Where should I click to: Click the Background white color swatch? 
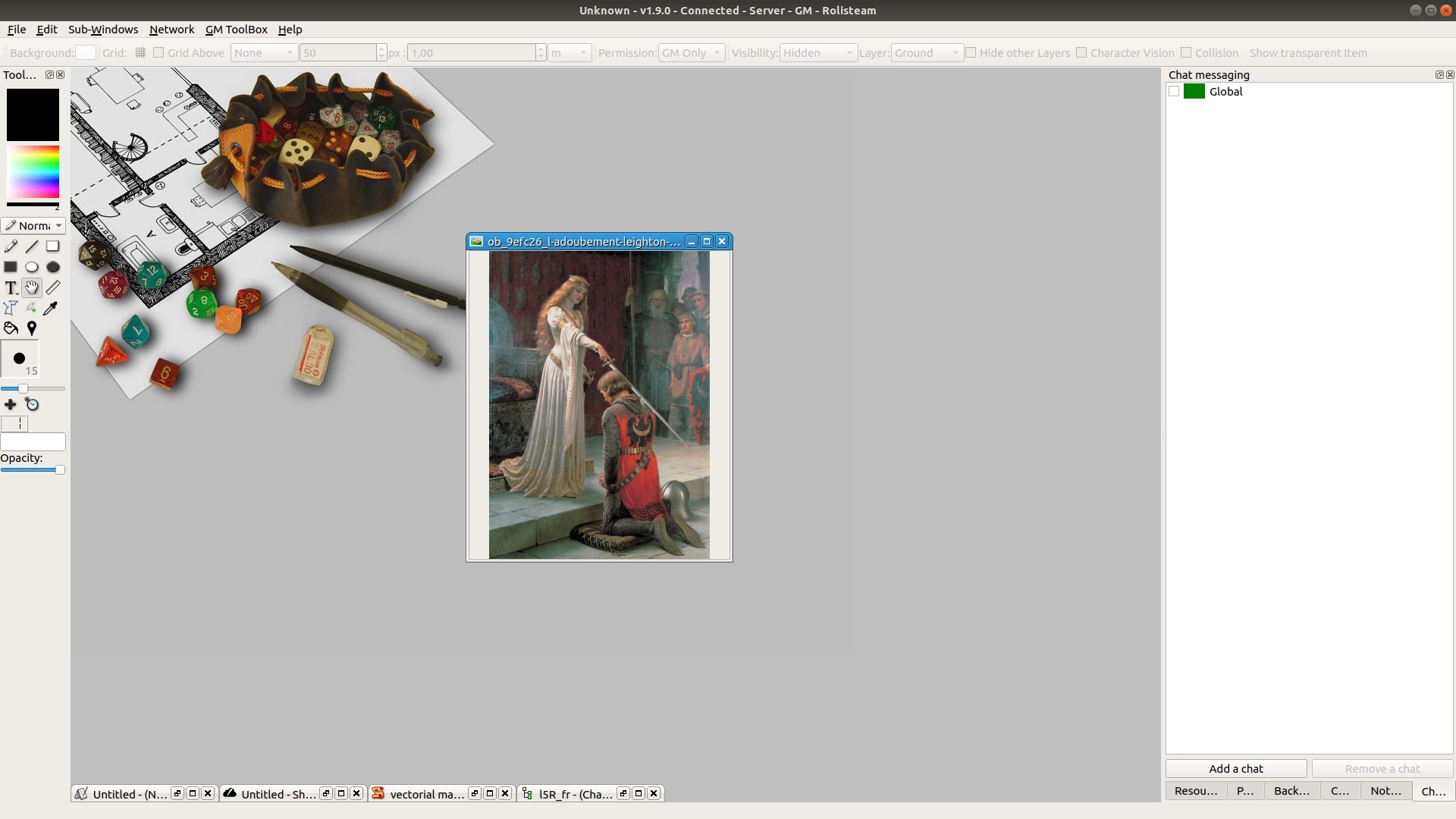pos(86,52)
